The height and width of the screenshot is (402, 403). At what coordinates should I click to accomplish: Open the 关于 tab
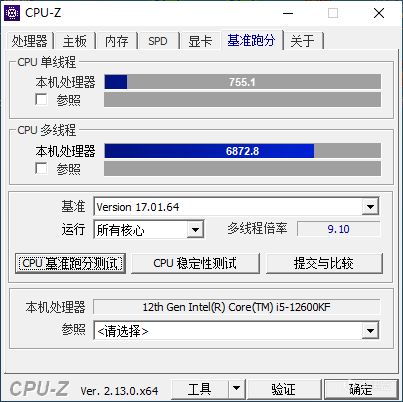click(302, 41)
